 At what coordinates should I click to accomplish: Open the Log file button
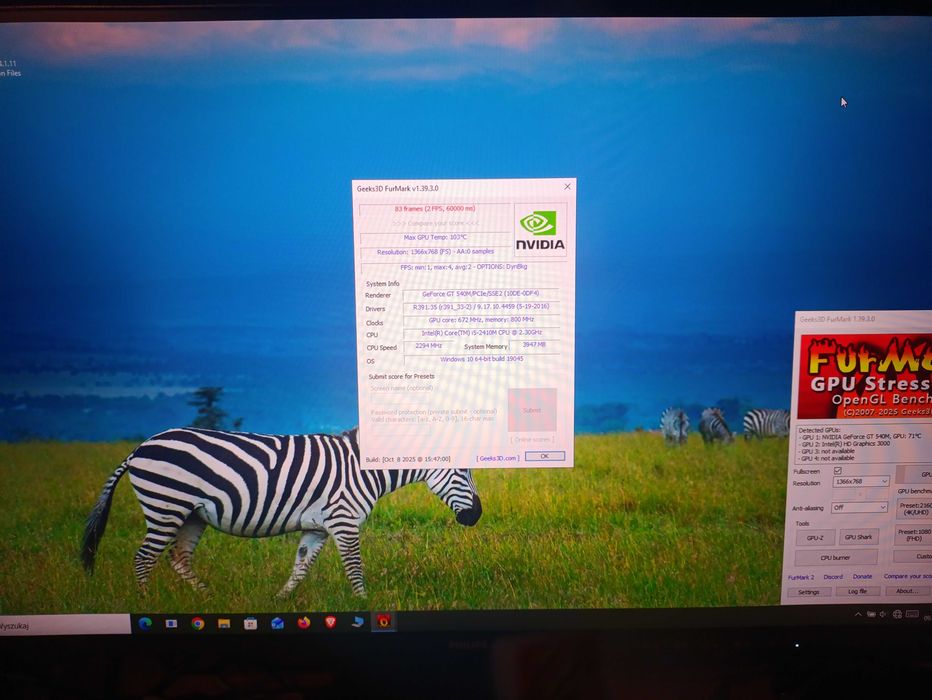pos(857,591)
